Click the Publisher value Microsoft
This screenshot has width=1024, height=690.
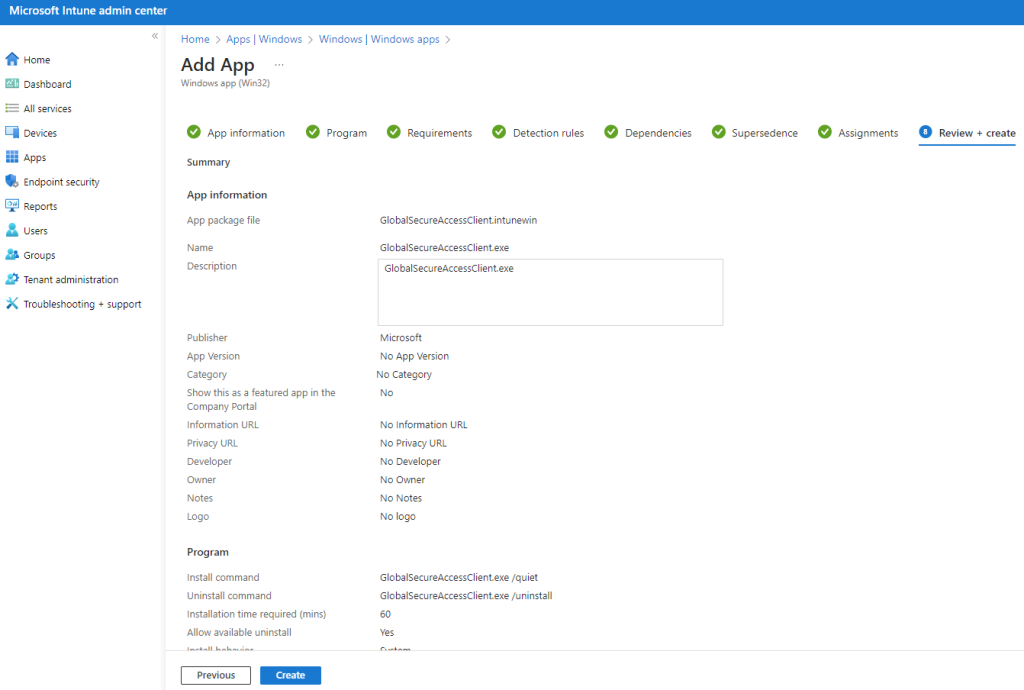point(401,337)
